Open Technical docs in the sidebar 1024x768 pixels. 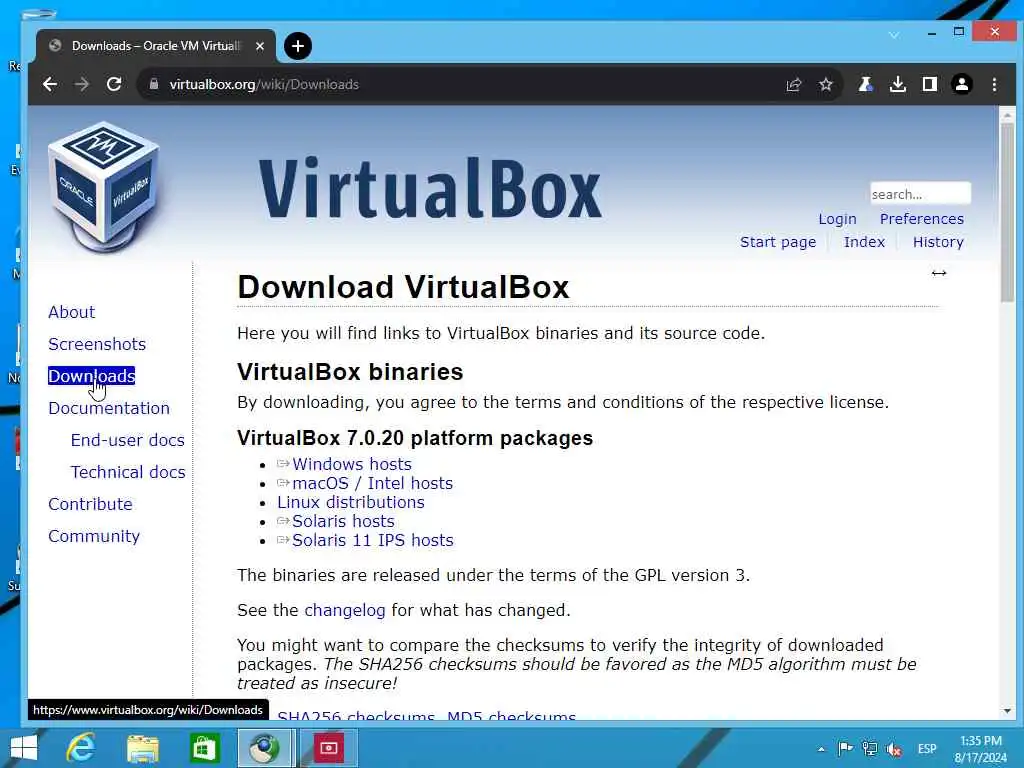(x=128, y=472)
